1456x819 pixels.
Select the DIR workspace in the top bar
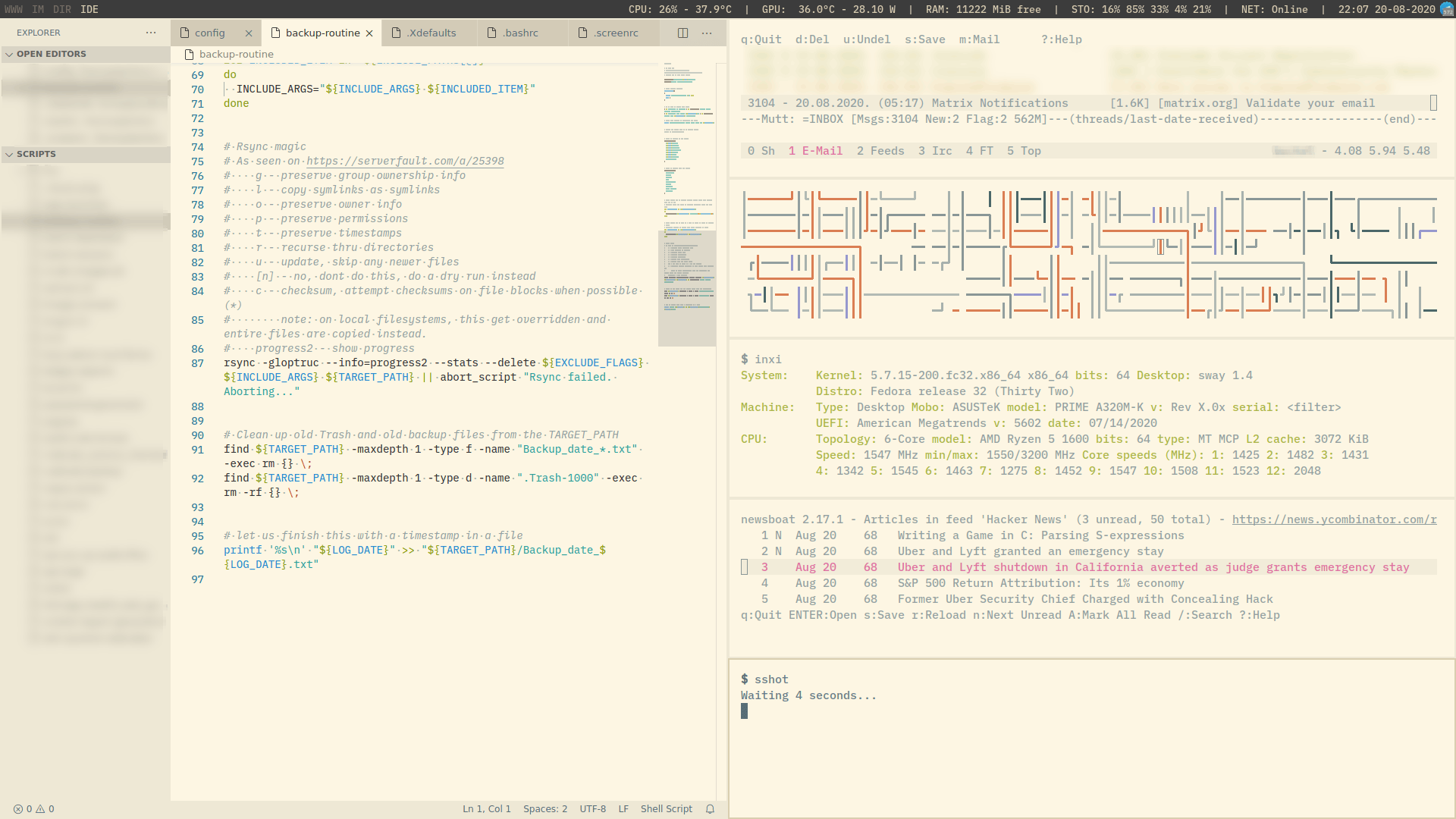point(62,9)
